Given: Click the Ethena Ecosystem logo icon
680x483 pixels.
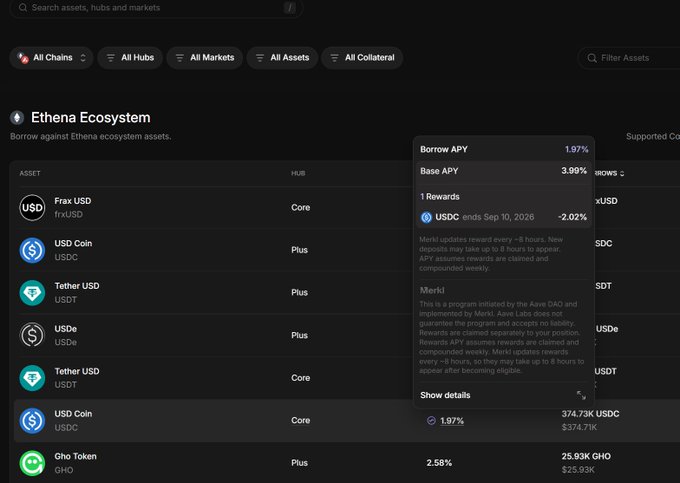Looking at the screenshot, I should click(17, 117).
